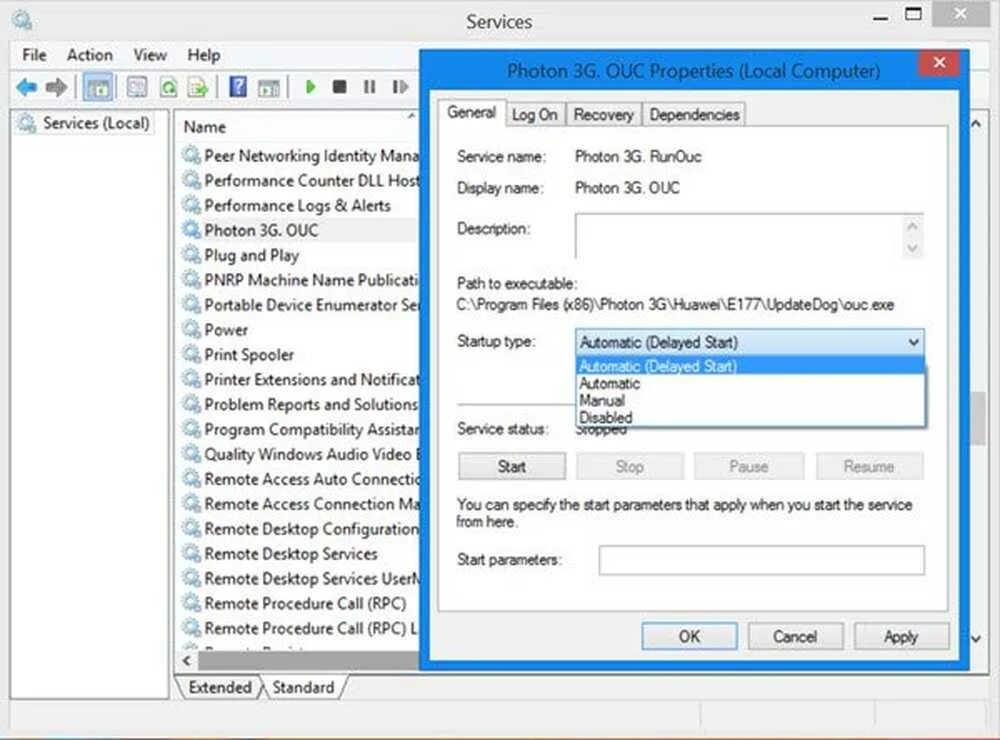Switch to the Log On tab
Viewport: 1000px width, 740px height.
(535, 115)
